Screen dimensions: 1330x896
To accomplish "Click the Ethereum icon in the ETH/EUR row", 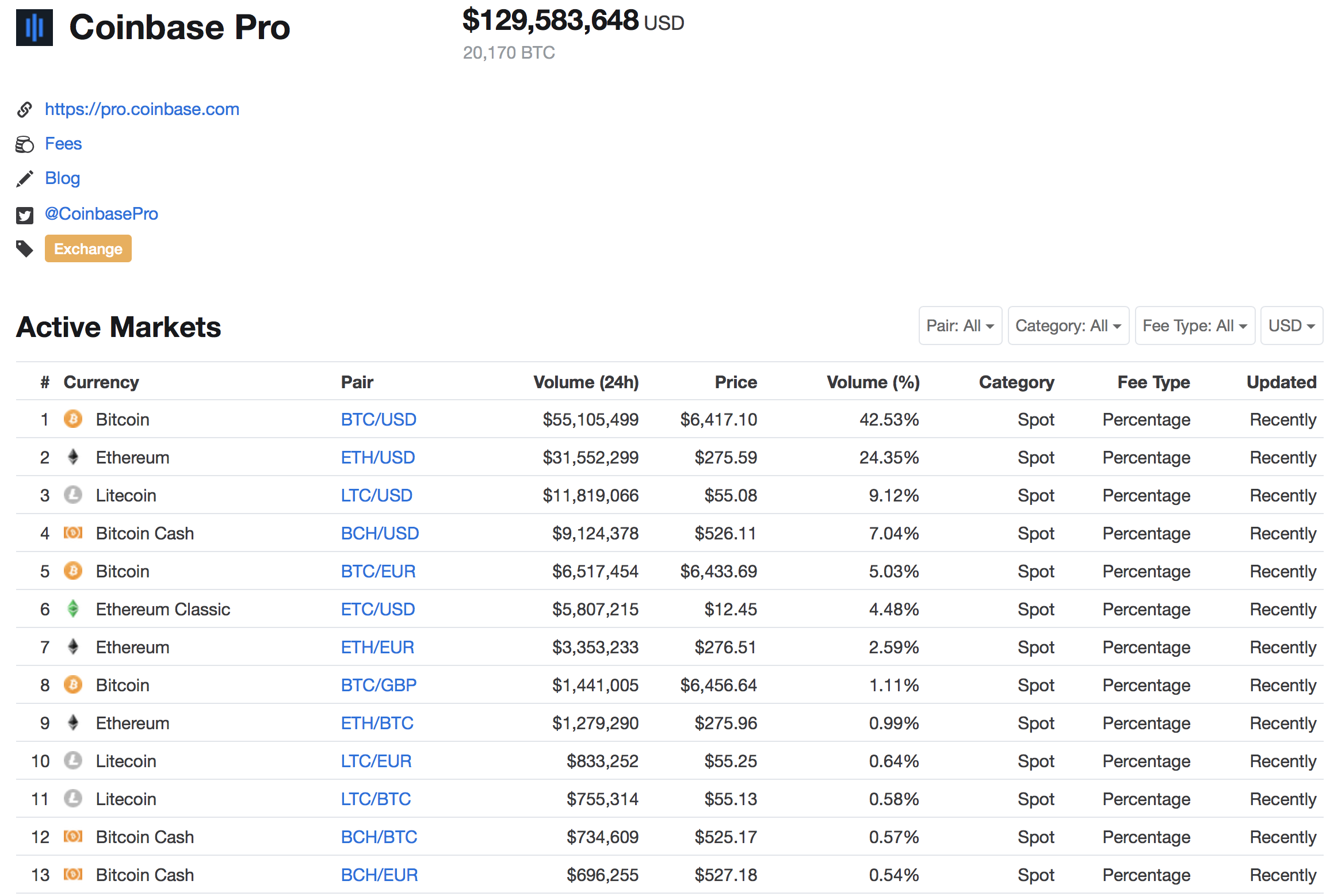I will click(x=73, y=646).
